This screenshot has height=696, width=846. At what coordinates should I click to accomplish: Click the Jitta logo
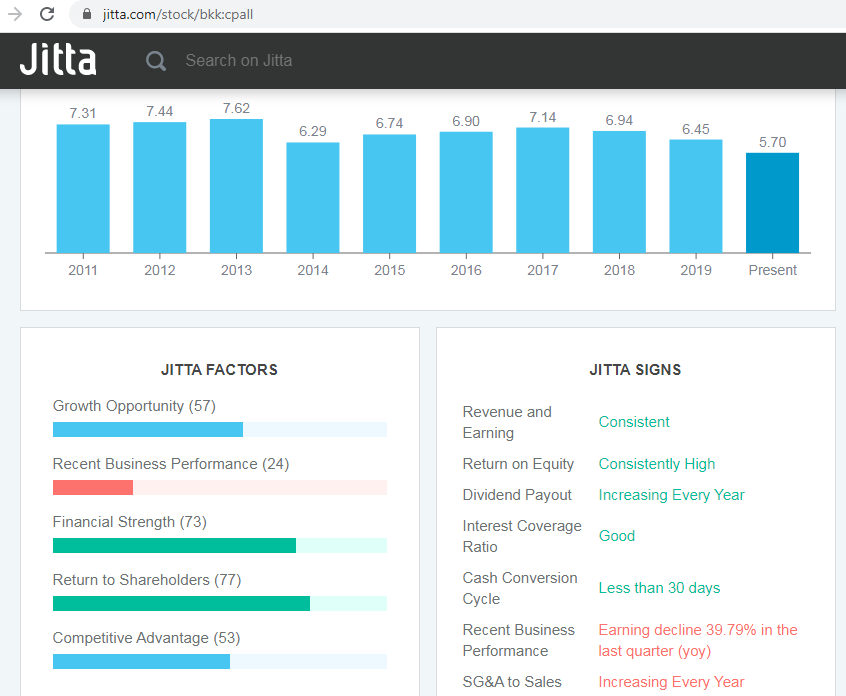(58, 60)
